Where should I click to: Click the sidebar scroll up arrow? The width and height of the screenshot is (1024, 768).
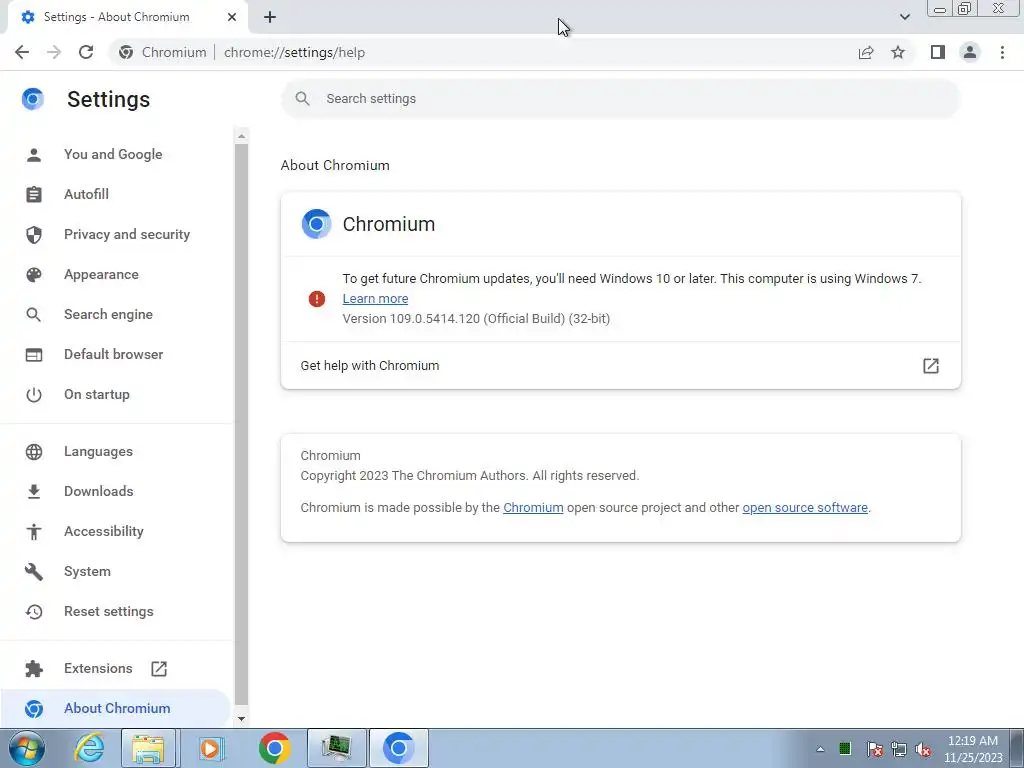pos(242,136)
